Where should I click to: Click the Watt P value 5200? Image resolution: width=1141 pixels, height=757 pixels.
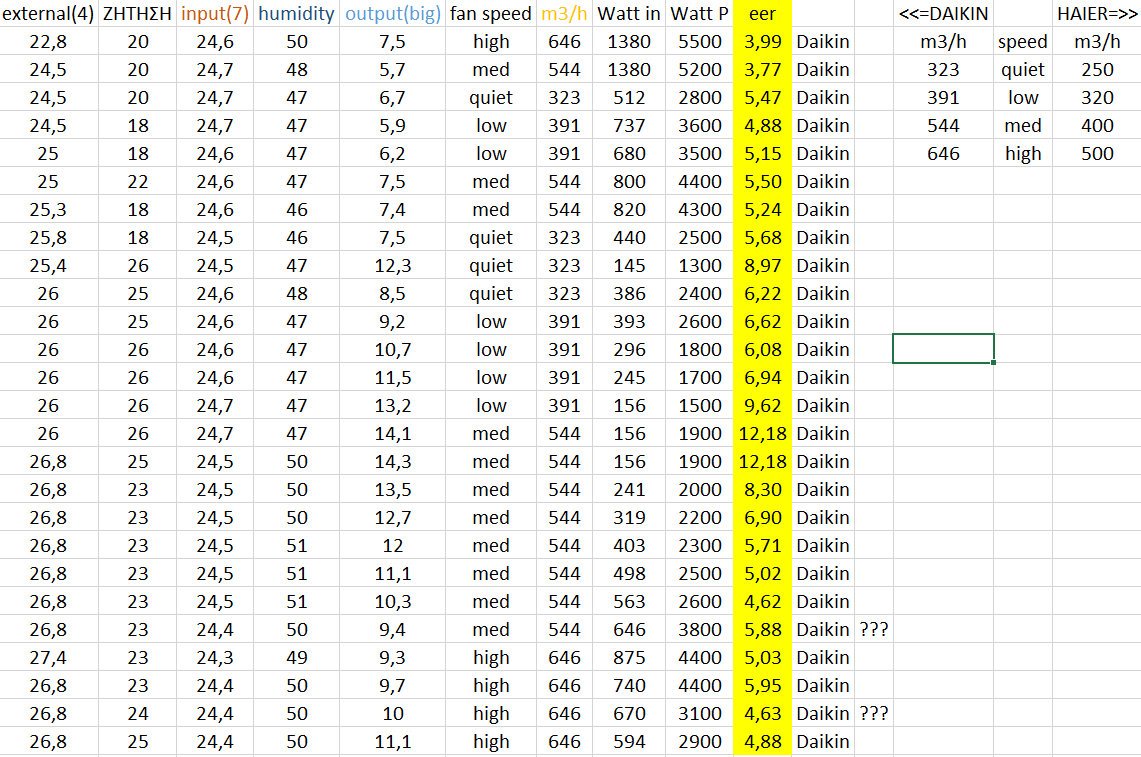[x=699, y=70]
